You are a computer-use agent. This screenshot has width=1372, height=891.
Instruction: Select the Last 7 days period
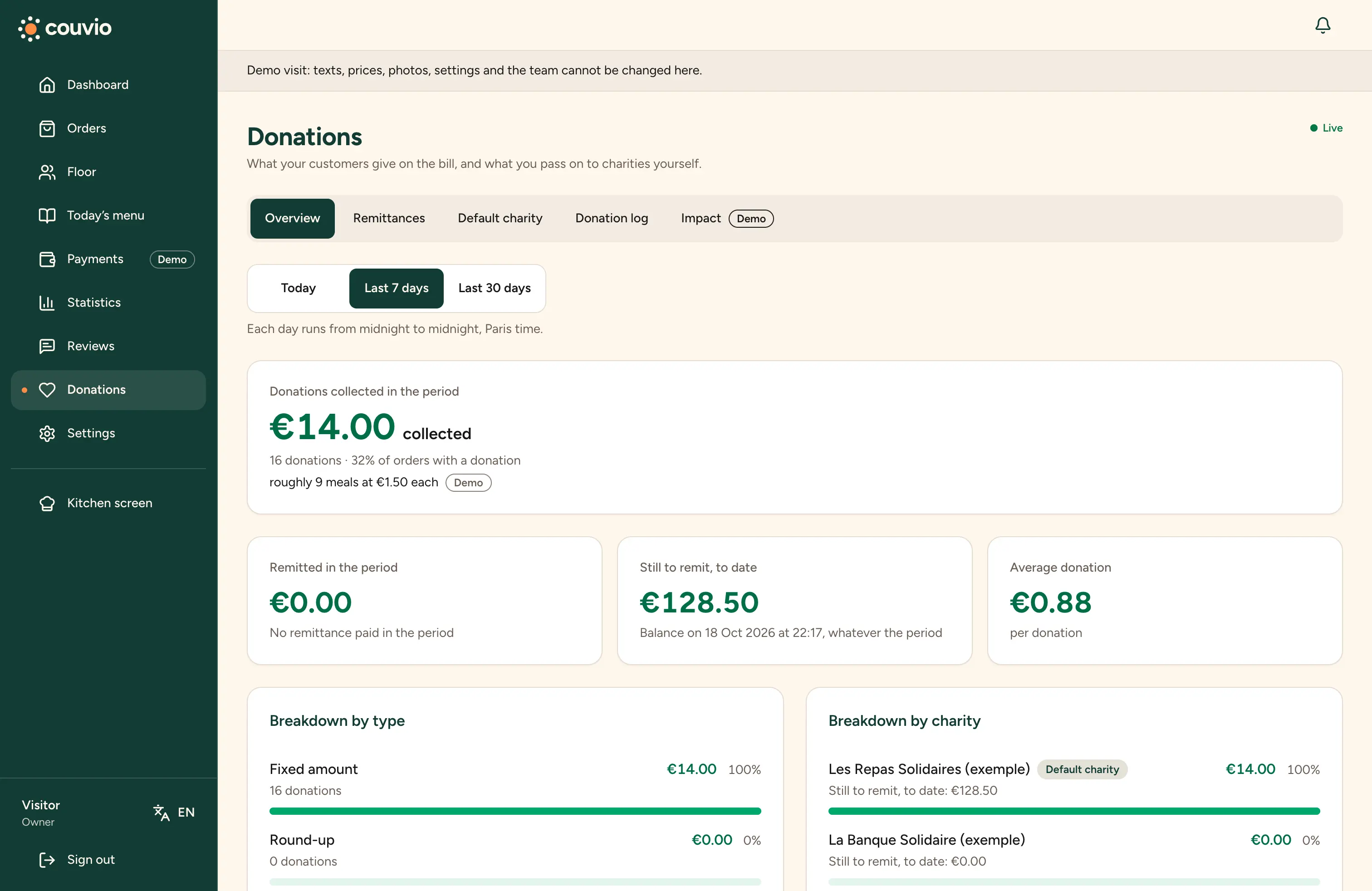(397, 288)
